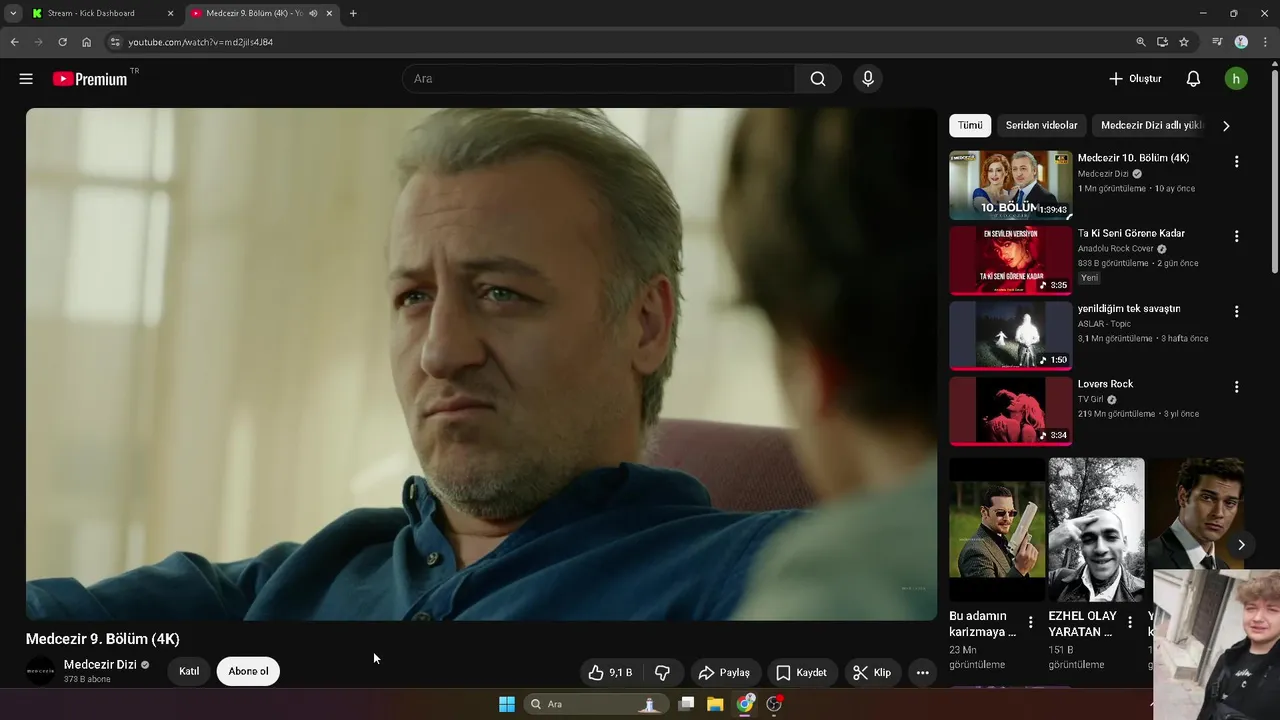Click the Medcezir 10. Bölüm (4K) title

tap(1133, 158)
